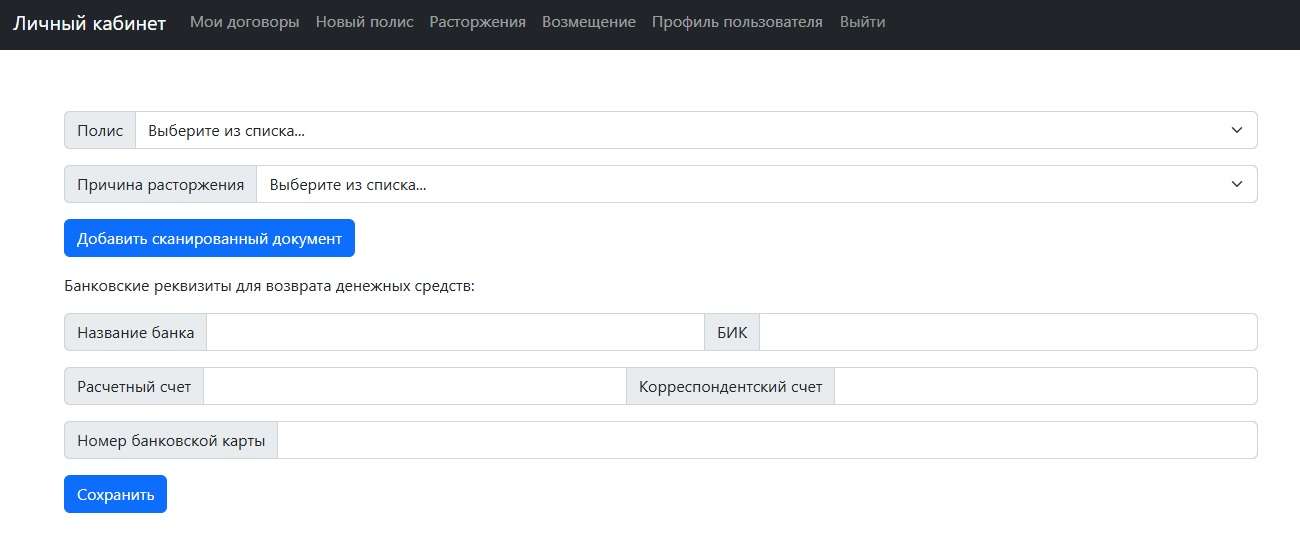Focus the Название банка input field
Image resolution: width=1300 pixels, height=545 pixels.
point(455,332)
